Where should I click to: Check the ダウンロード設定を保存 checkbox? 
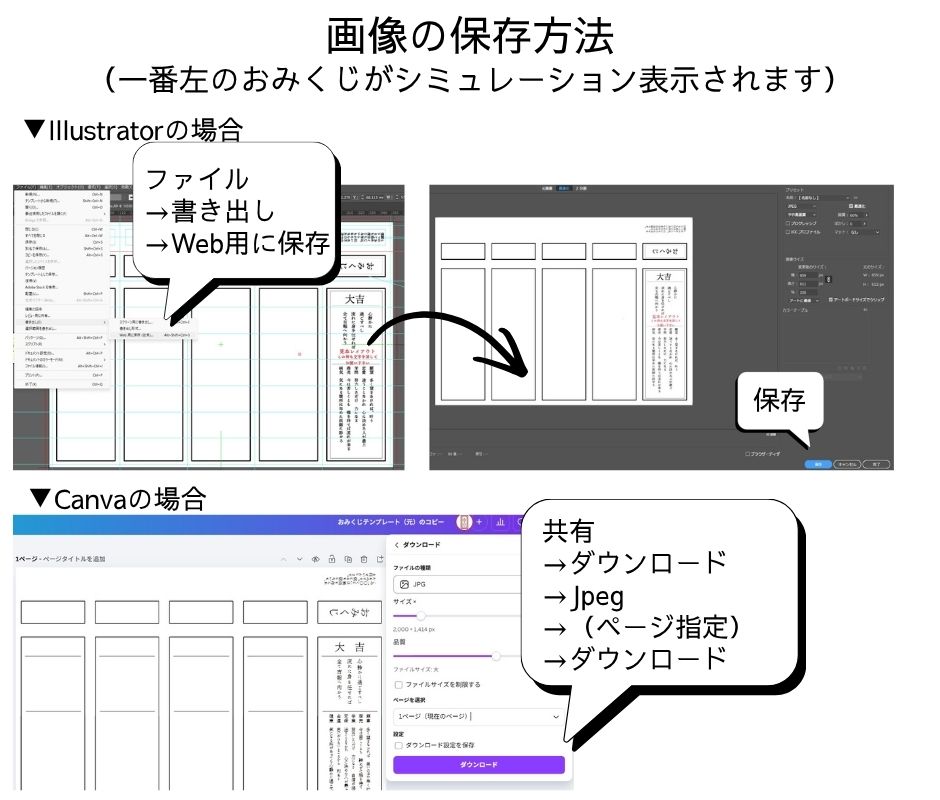[x=398, y=744]
